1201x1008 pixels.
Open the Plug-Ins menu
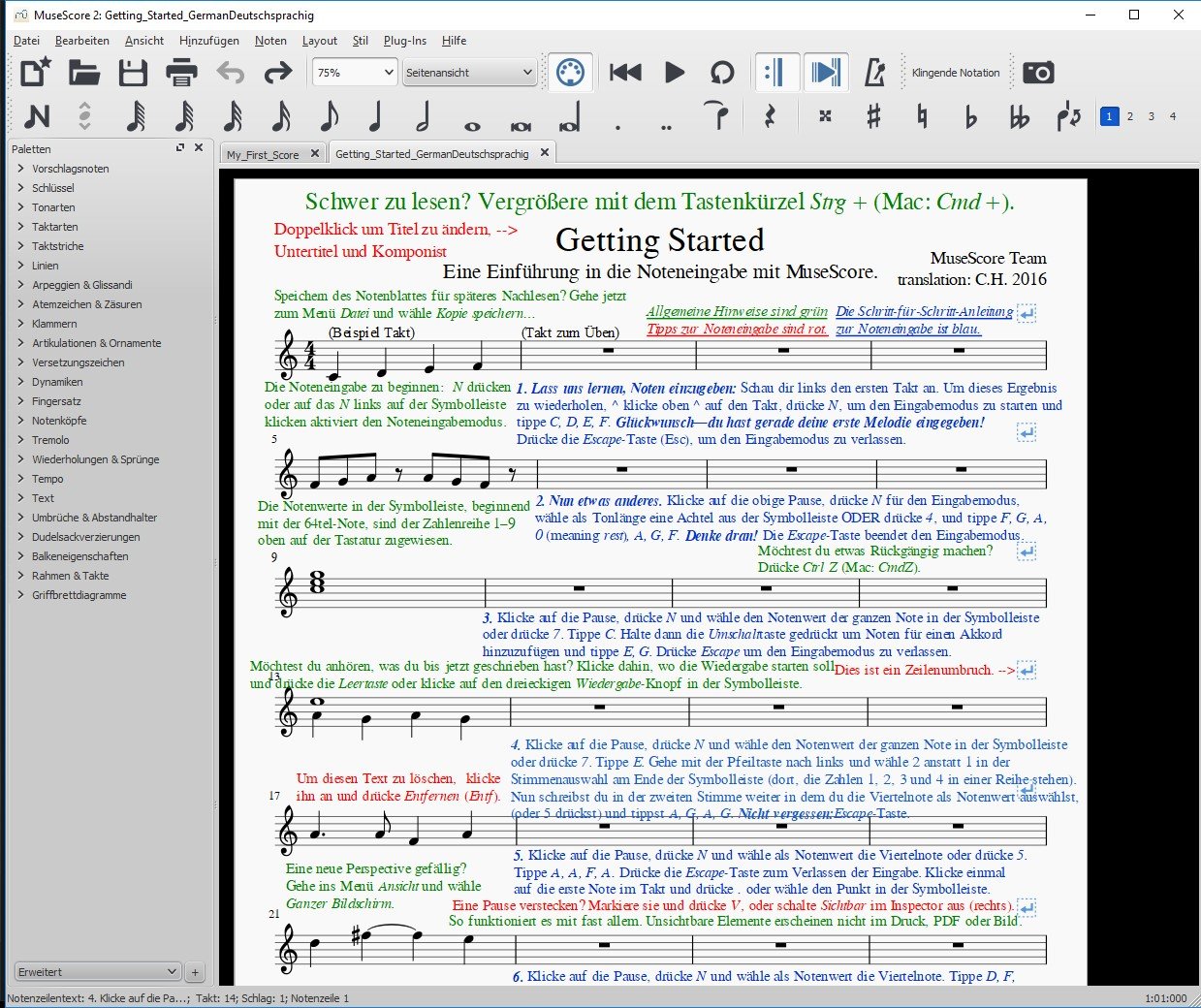click(404, 41)
